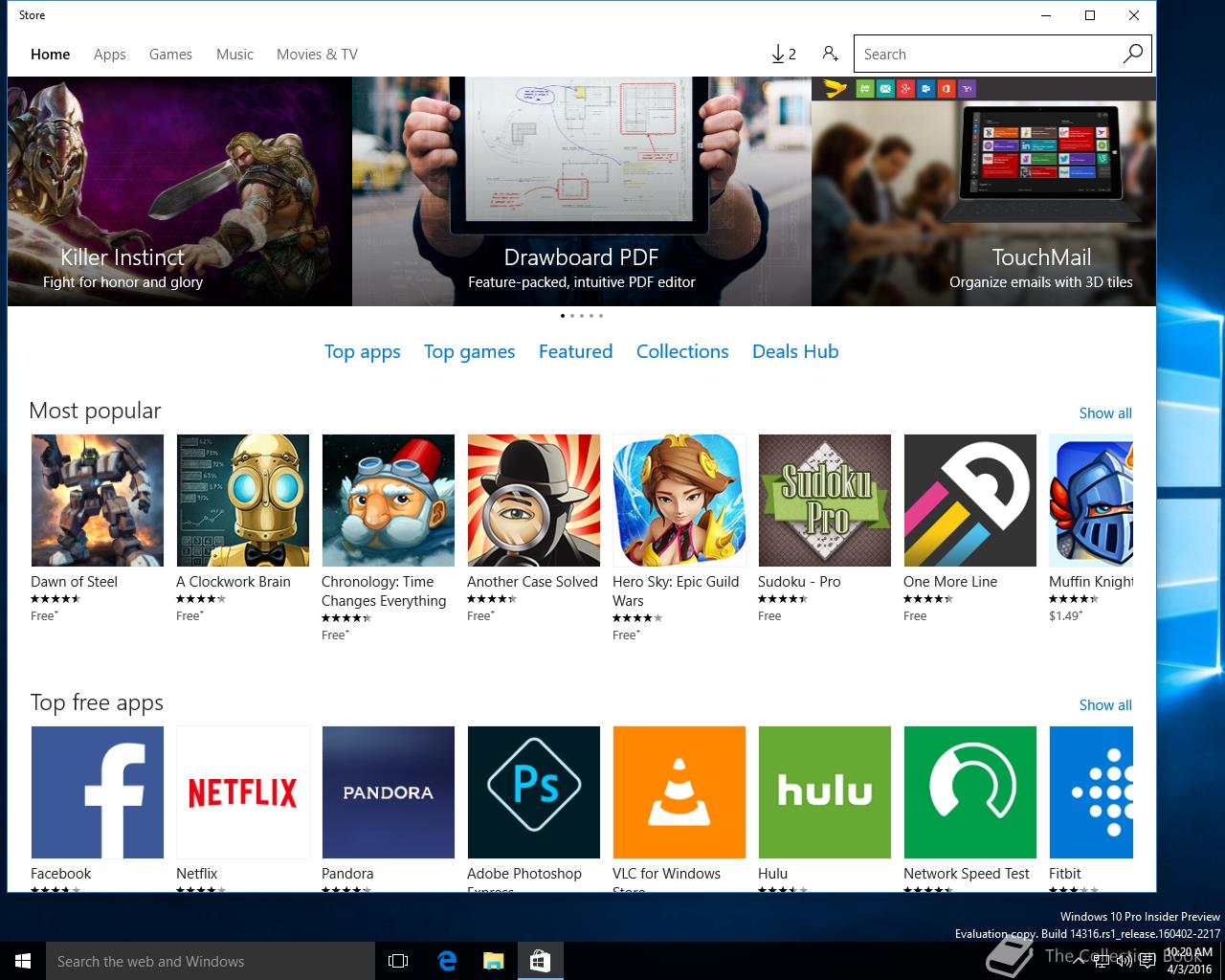Open Task View on the taskbar
Viewport: 1225px width, 980px height.
click(x=398, y=961)
